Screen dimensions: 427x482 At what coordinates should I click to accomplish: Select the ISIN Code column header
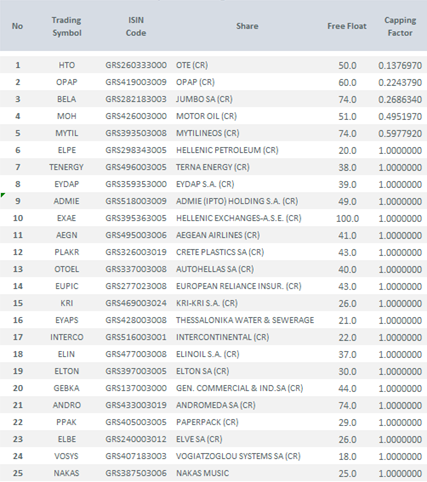(x=136, y=26)
